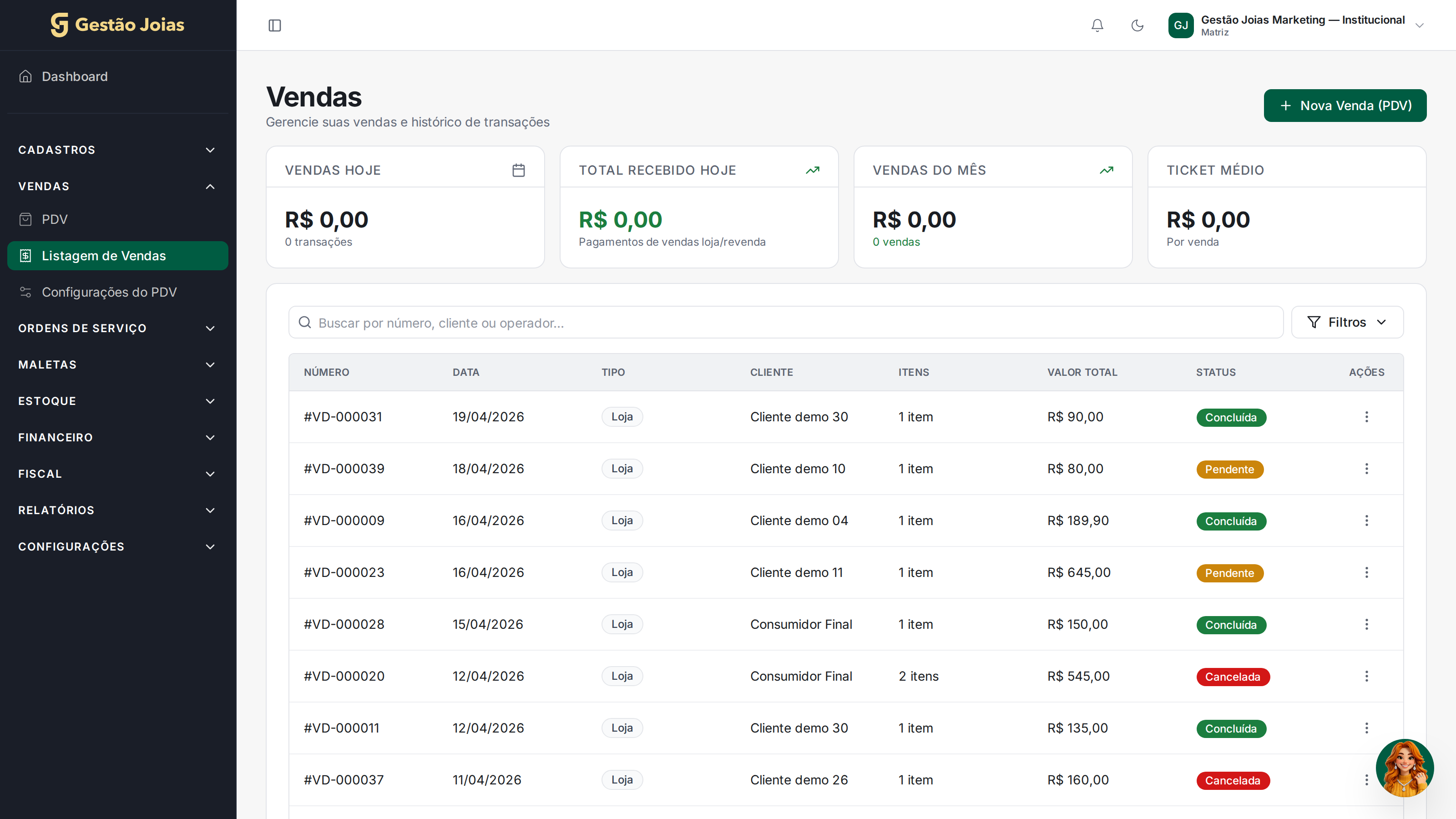The width and height of the screenshot is (1456, 819).
Task: Click sale number #VD-000031
Action: [343, 417]
